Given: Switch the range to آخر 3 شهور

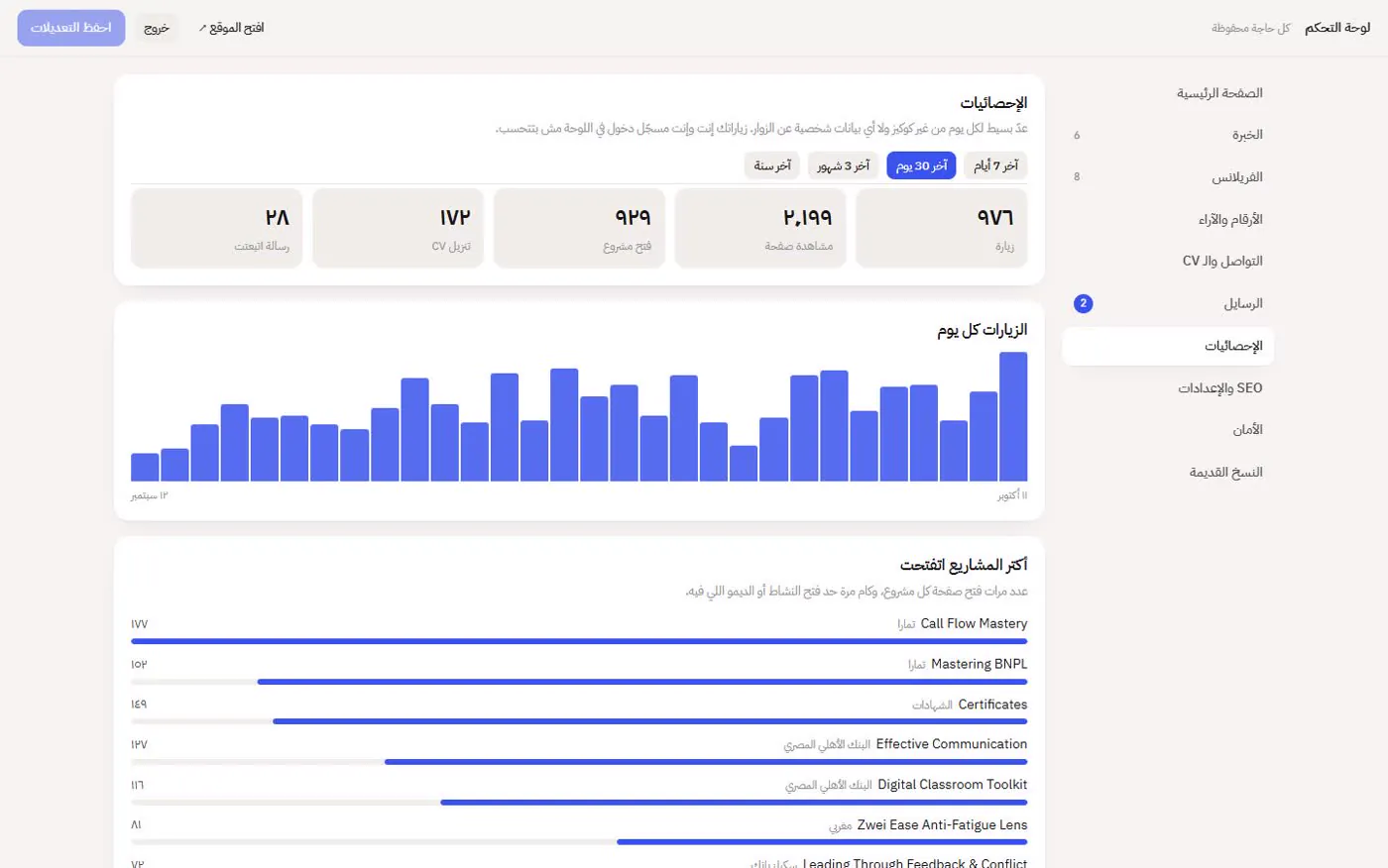Looking at the screenshot, I should pyautogui.click(x=843, y=165).
